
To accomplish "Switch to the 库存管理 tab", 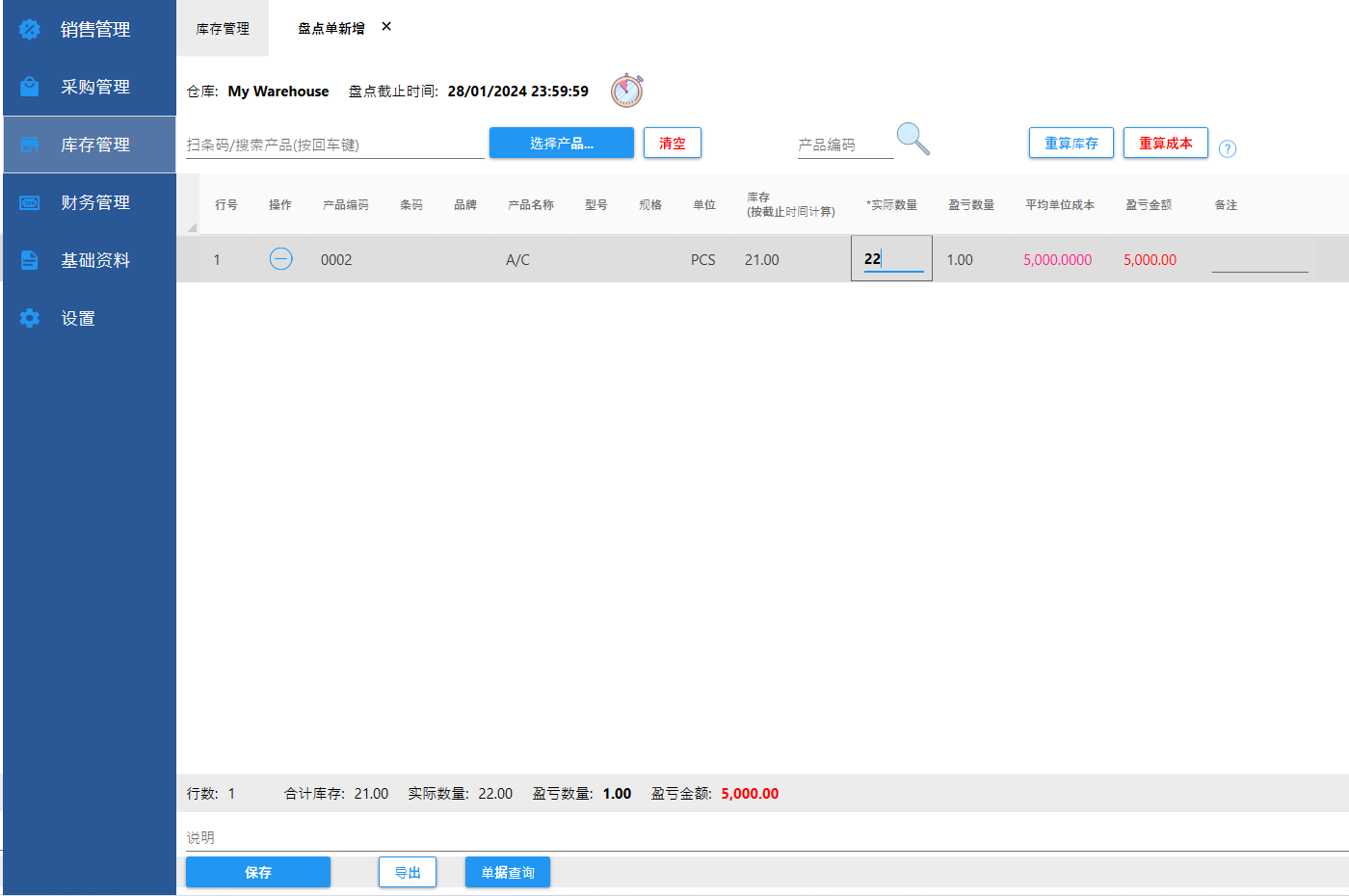I will click(x=223, y=29).
